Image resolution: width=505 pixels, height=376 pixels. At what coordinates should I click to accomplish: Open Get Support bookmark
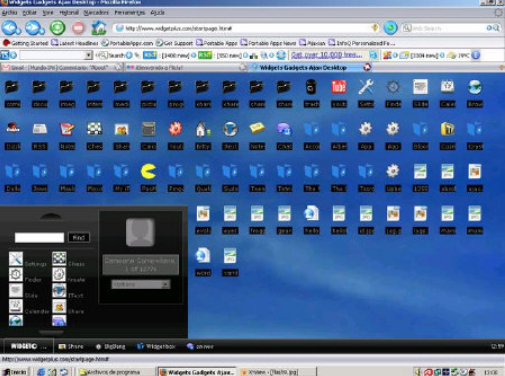click(x=174, y=43)
